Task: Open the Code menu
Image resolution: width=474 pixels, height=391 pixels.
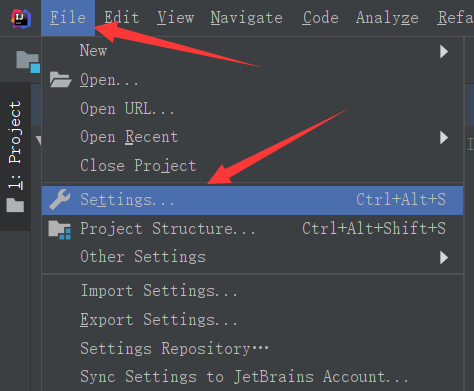Action: pos(320,18)
